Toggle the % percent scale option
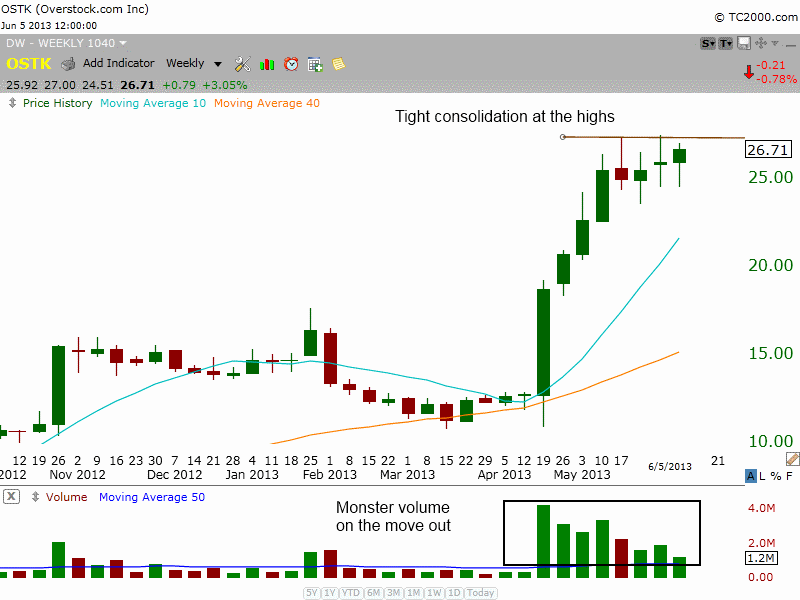This screenshot has height=600, width=800. [x=776, y=476]
